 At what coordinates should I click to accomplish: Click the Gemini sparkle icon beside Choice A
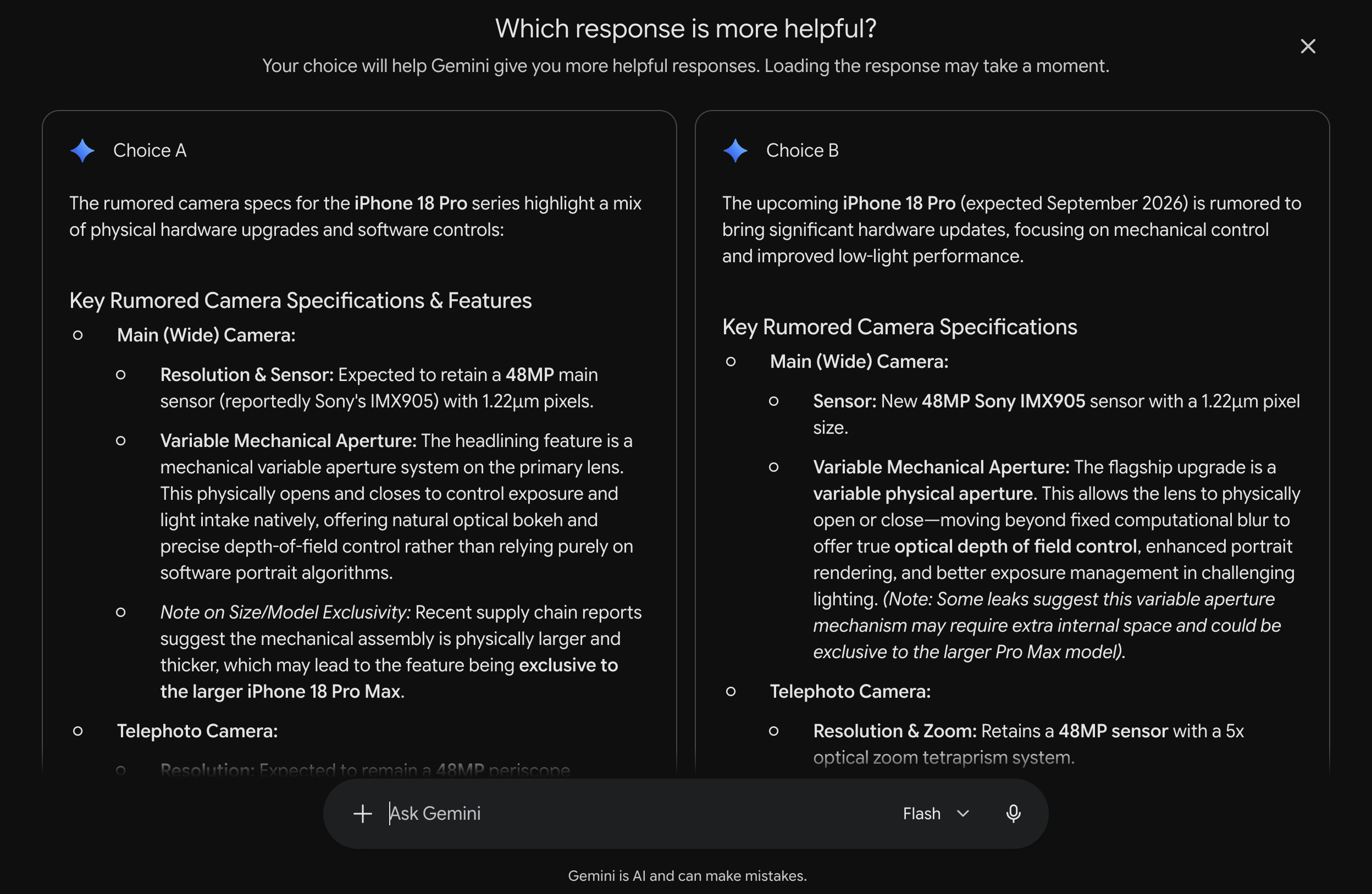coord(82,151)
